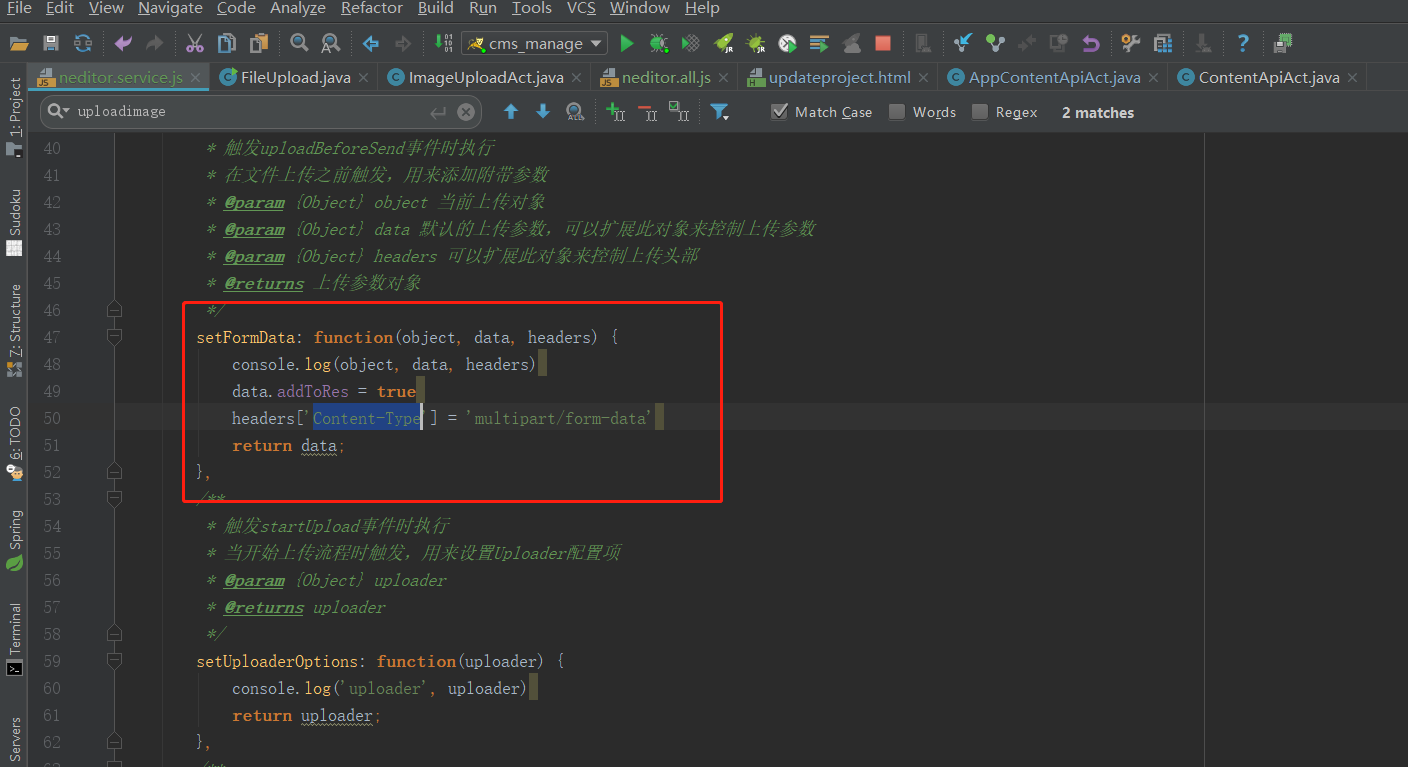
Task: Enable the Regex checkbox
Action: 980,112
